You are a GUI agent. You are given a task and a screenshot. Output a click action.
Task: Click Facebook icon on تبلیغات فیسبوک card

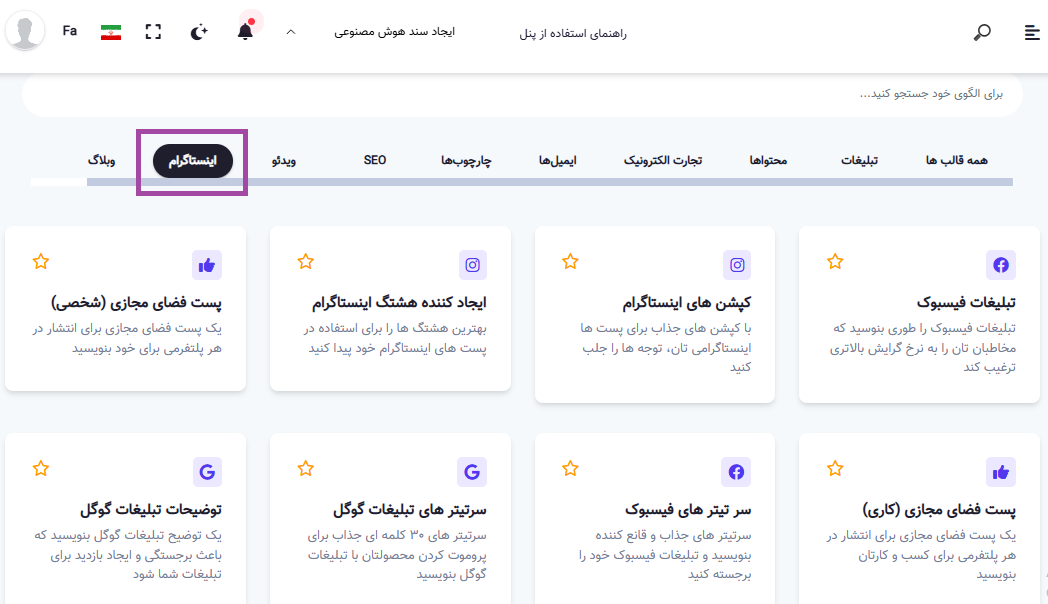point(1001,265)
